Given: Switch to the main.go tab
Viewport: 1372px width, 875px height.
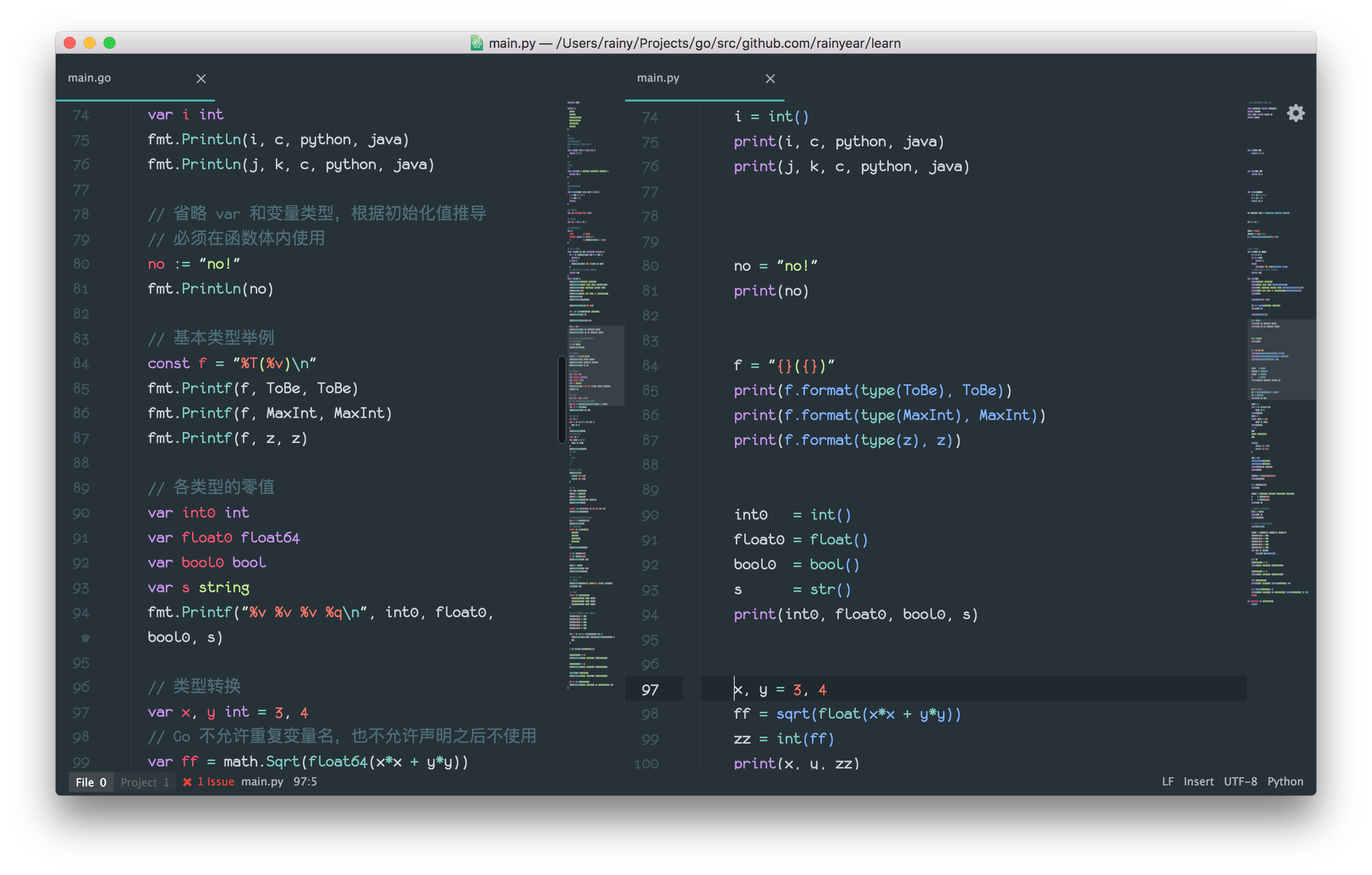Looking at the screenshot, I should 90,78.
